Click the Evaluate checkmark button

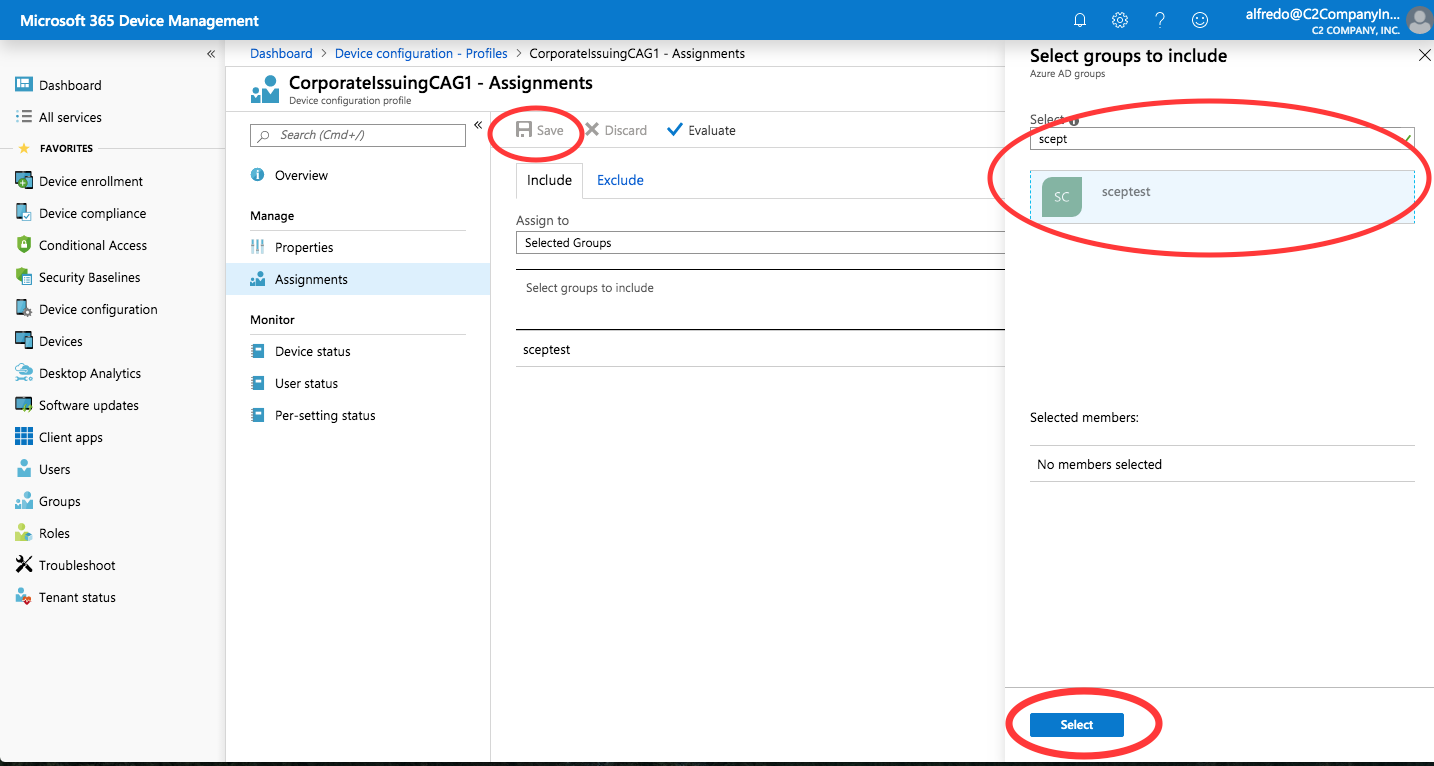(x=701, y=130)
